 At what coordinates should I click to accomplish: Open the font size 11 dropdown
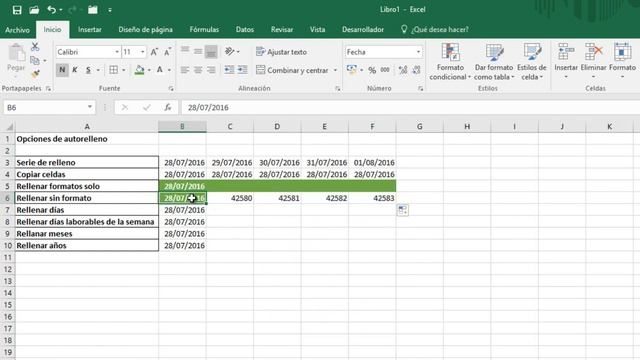(x=142, y=52)
